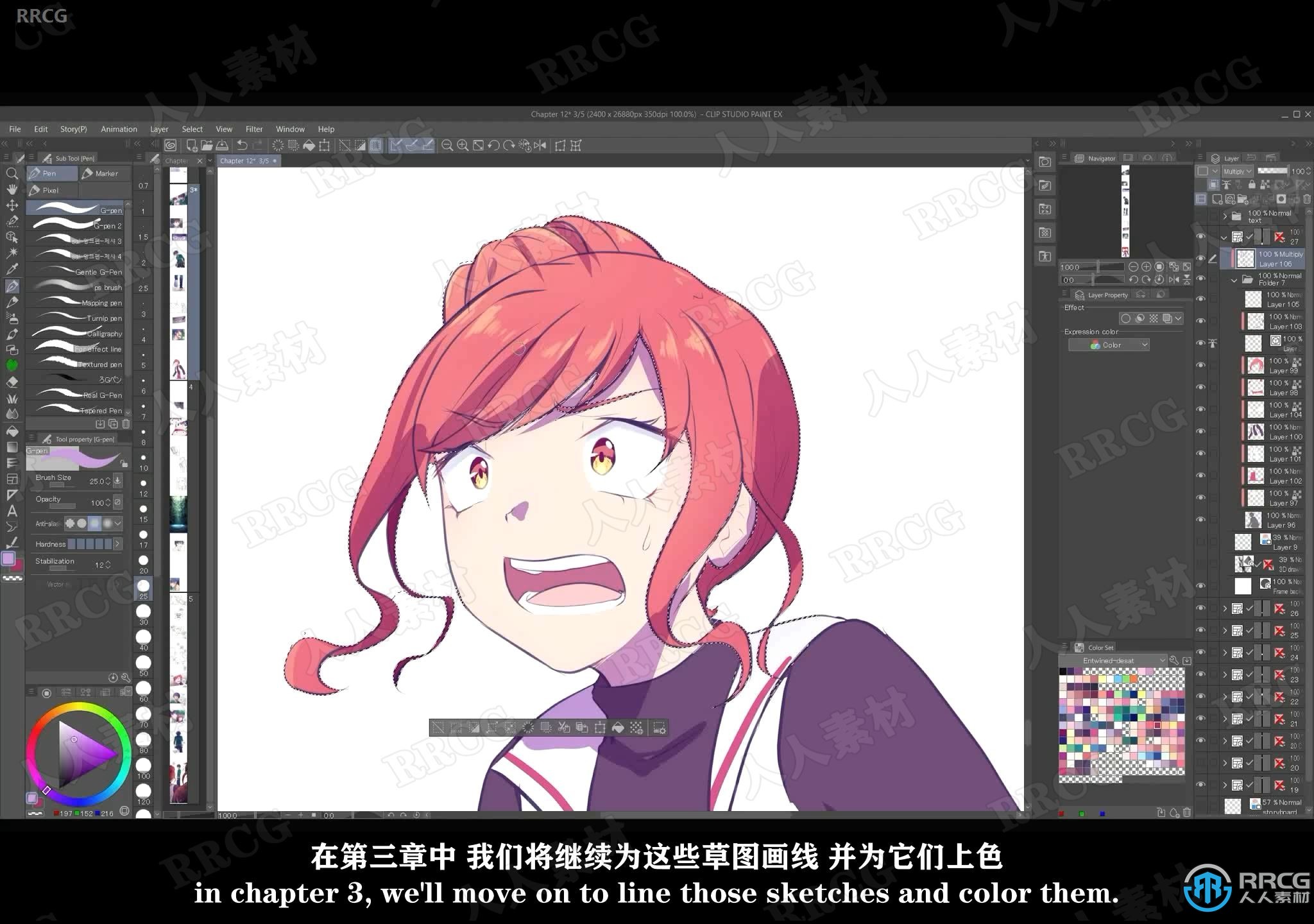
Task: Select the Pixel sub tool group
Action: [52, 191]
